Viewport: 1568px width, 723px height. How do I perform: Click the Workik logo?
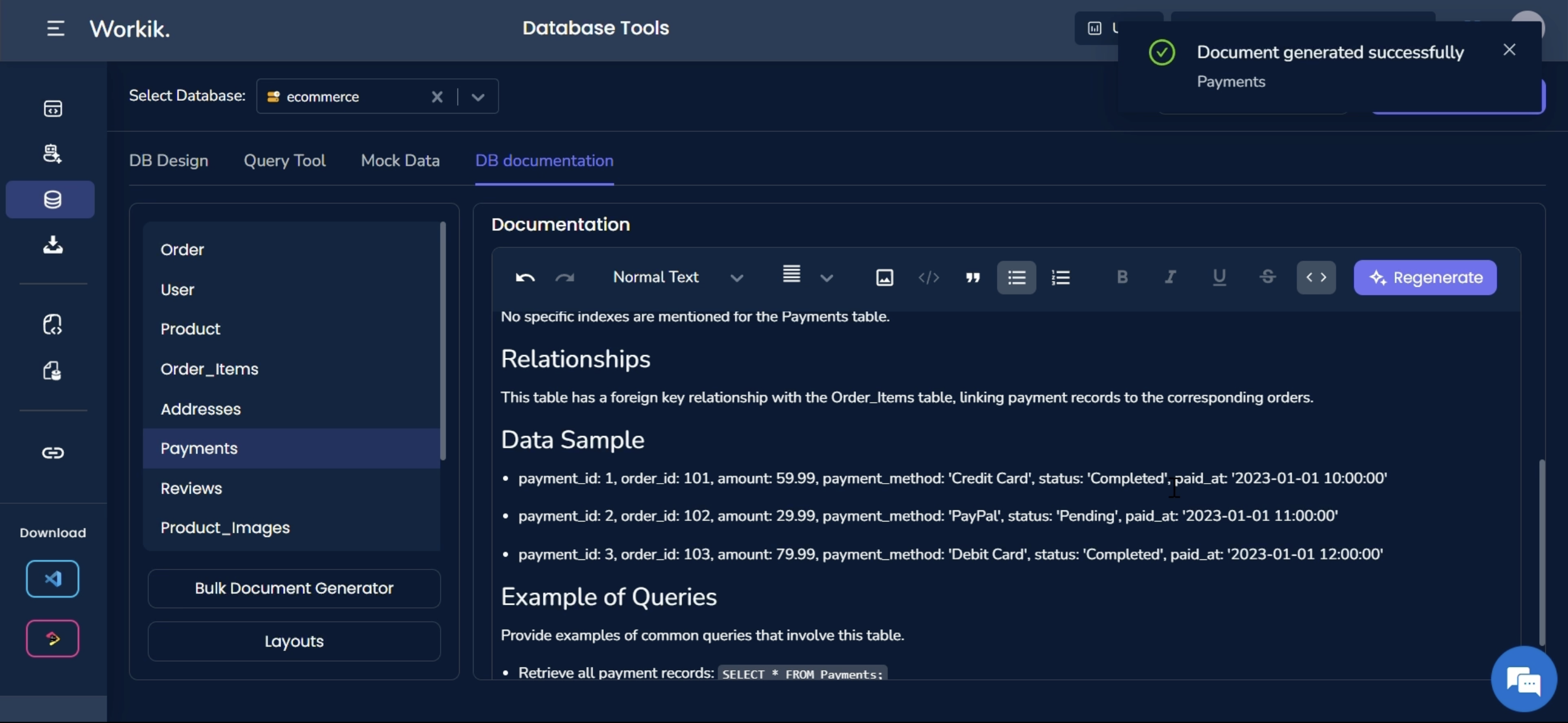130,29
